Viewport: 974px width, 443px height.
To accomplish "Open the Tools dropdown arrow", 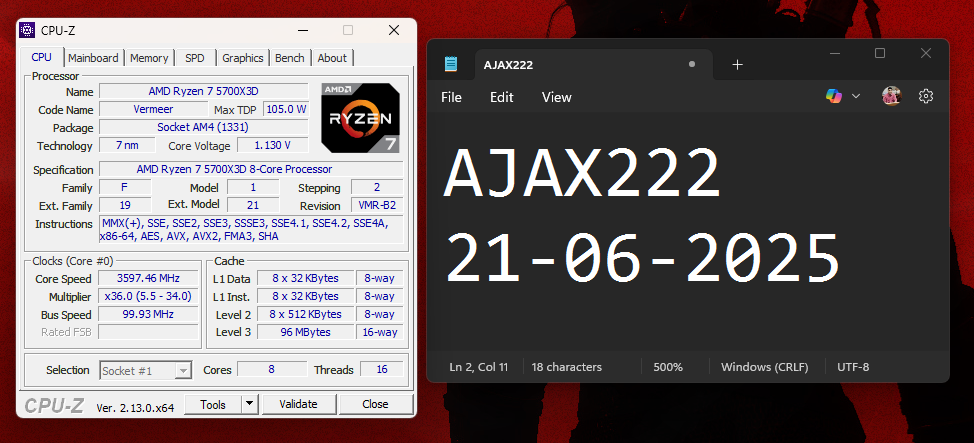I will click(x=249, y=404).
